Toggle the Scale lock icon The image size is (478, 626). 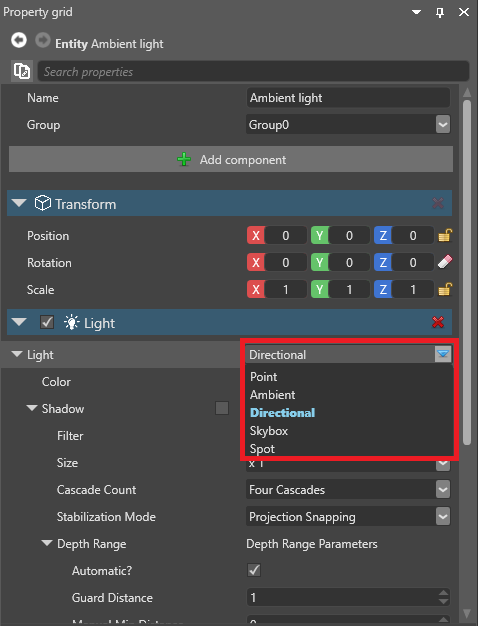coord(445,289)
